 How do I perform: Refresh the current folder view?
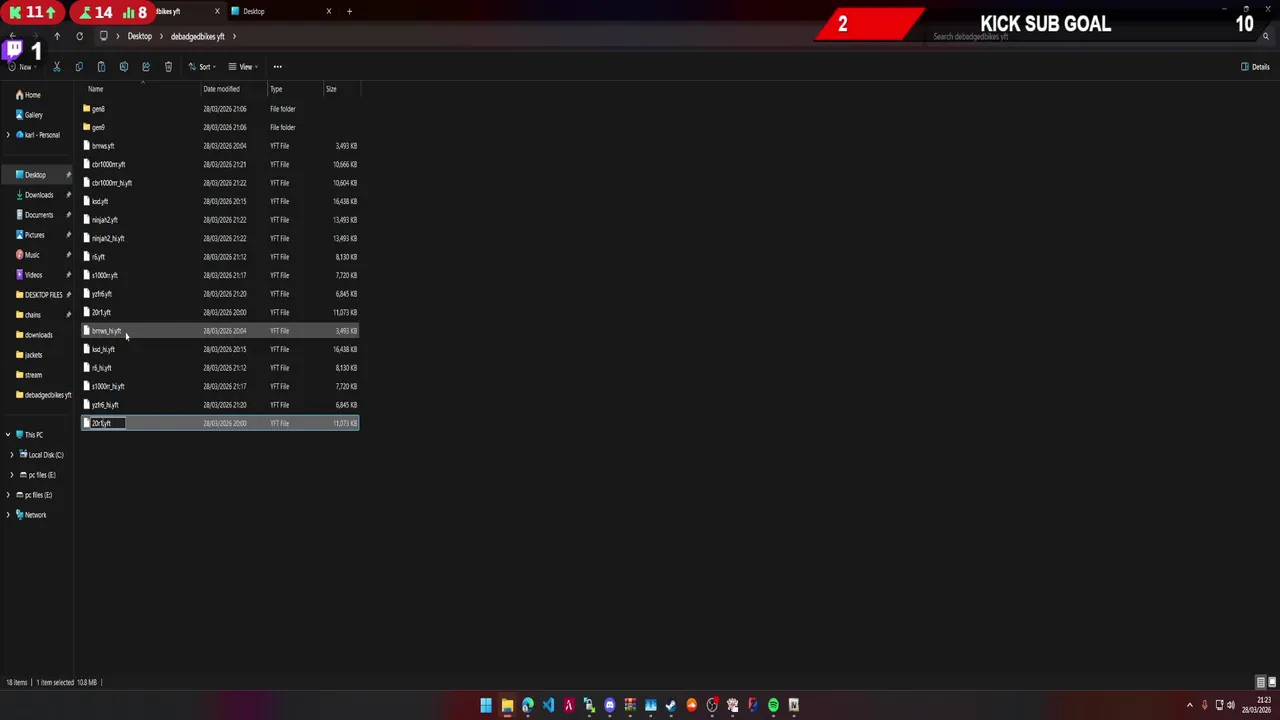pyautogui.click(x=79, y=36)
